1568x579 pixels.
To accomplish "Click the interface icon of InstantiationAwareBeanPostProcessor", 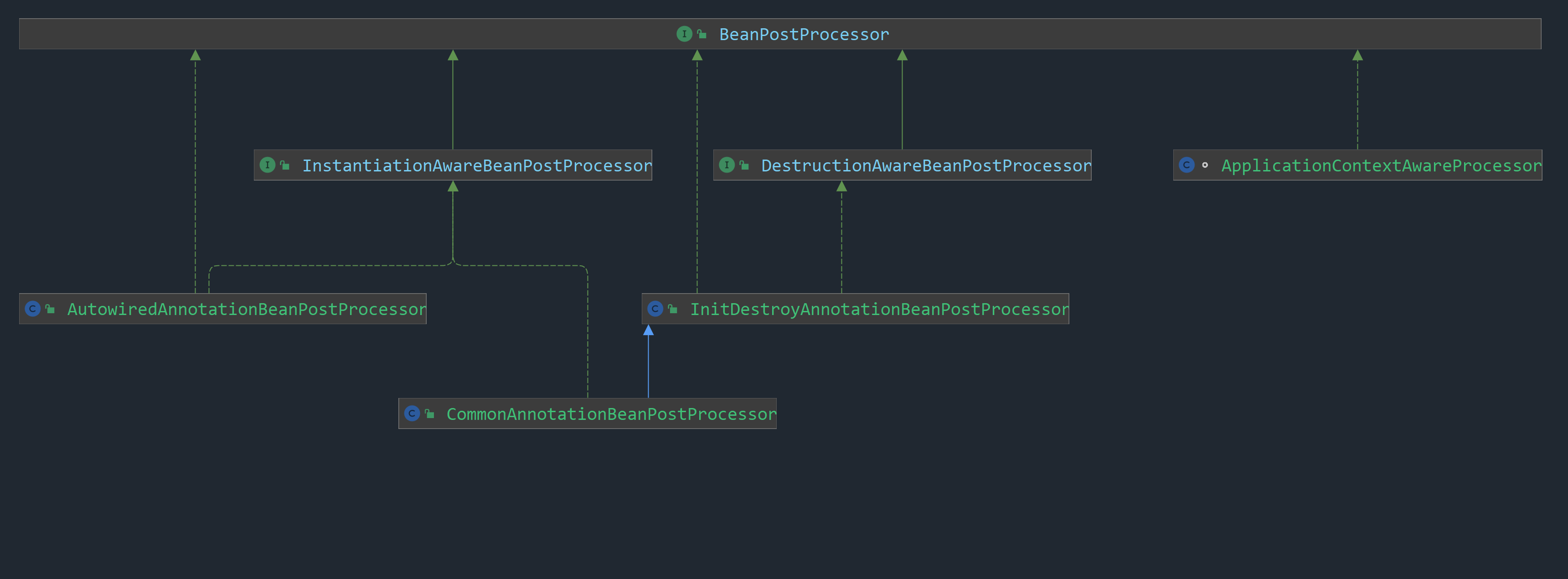I will (x=267, y=165).
